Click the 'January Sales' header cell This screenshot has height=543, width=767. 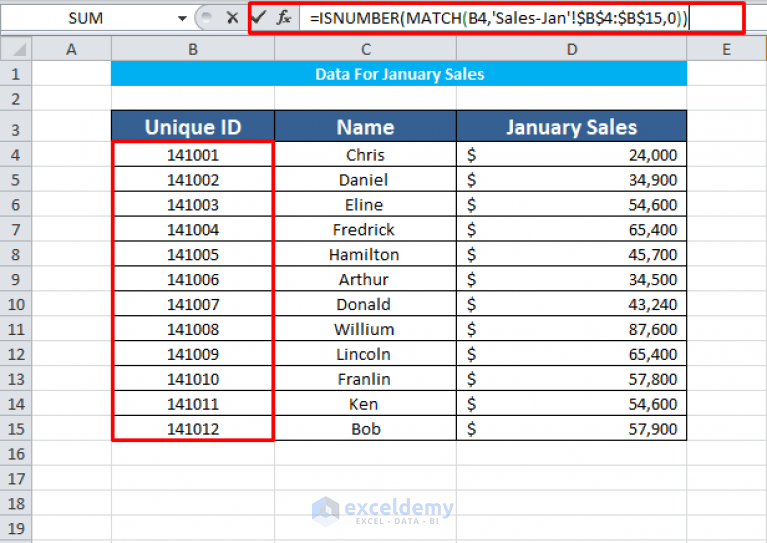coord(571,127)
